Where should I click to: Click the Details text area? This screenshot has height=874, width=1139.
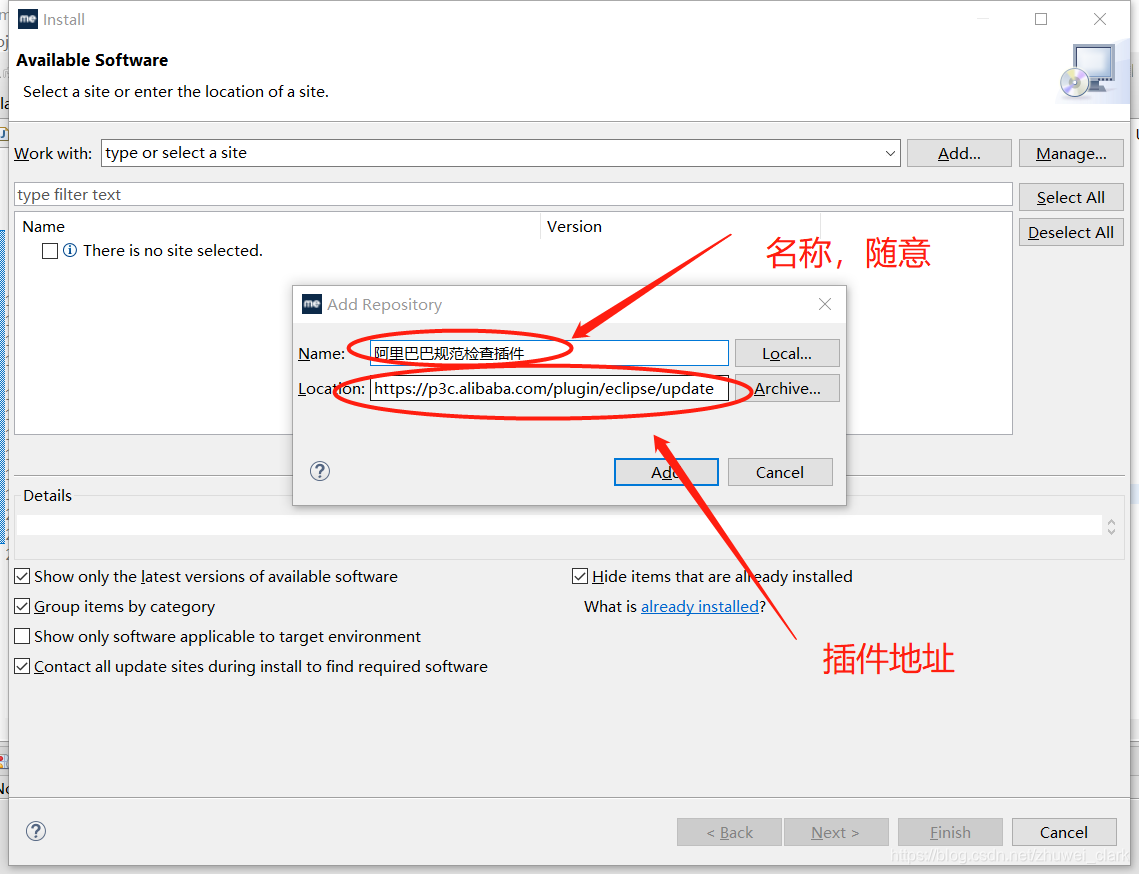559,525
